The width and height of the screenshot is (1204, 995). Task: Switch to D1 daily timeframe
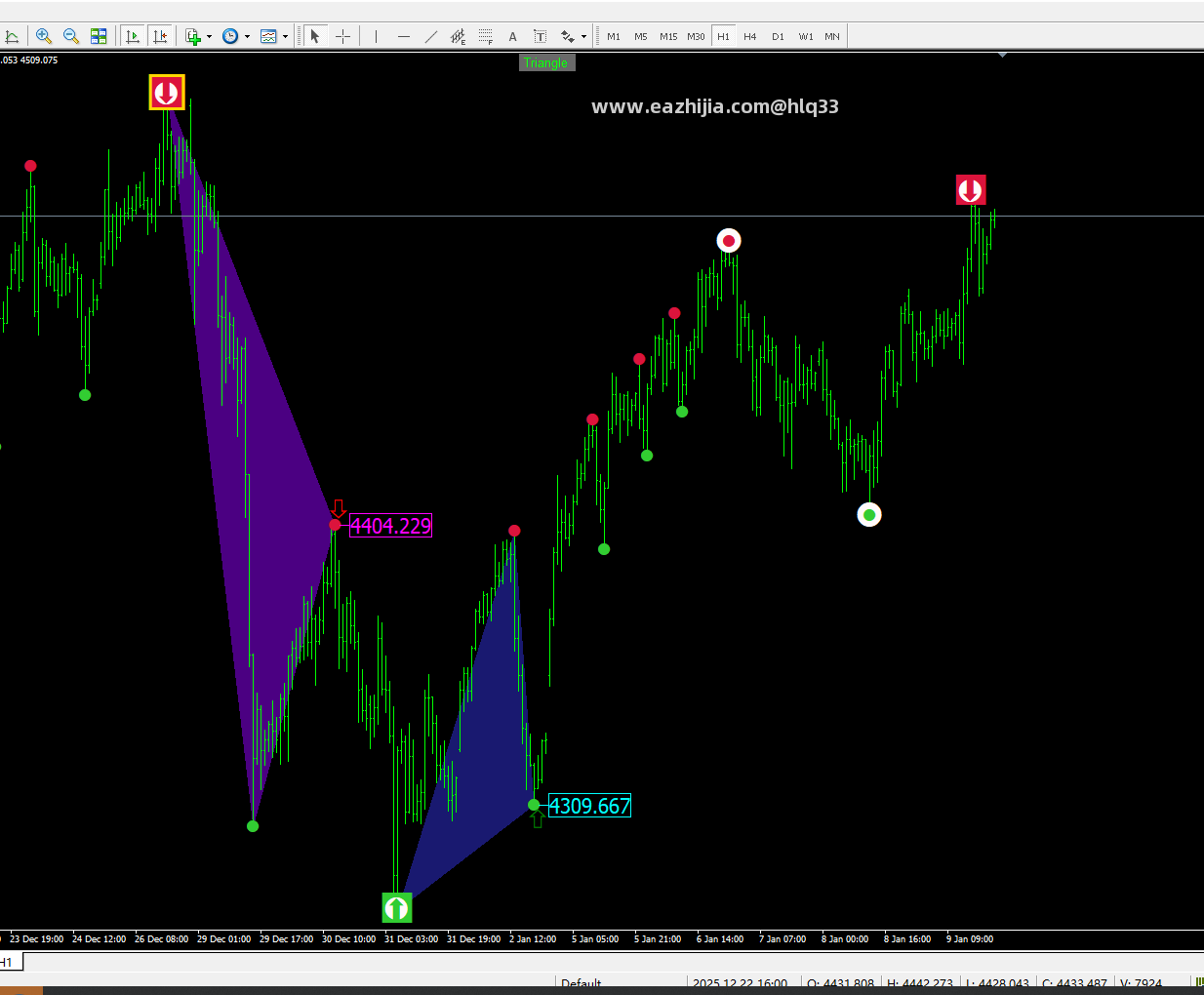(x=778, y=36)
